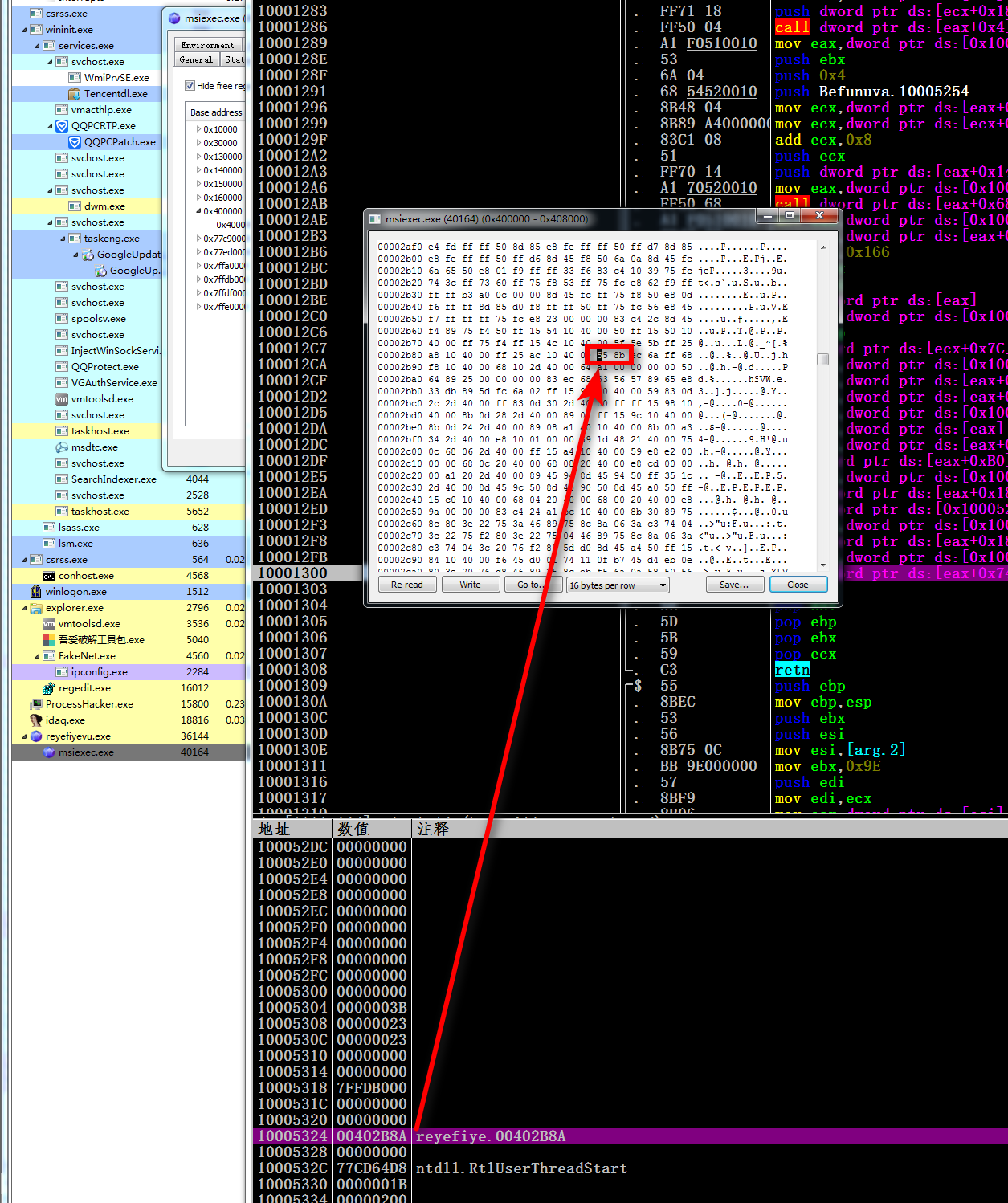This screenshot has width=1008, height=1203.
Task: Click the Write button in memory editor
Action: pos(470,585)
